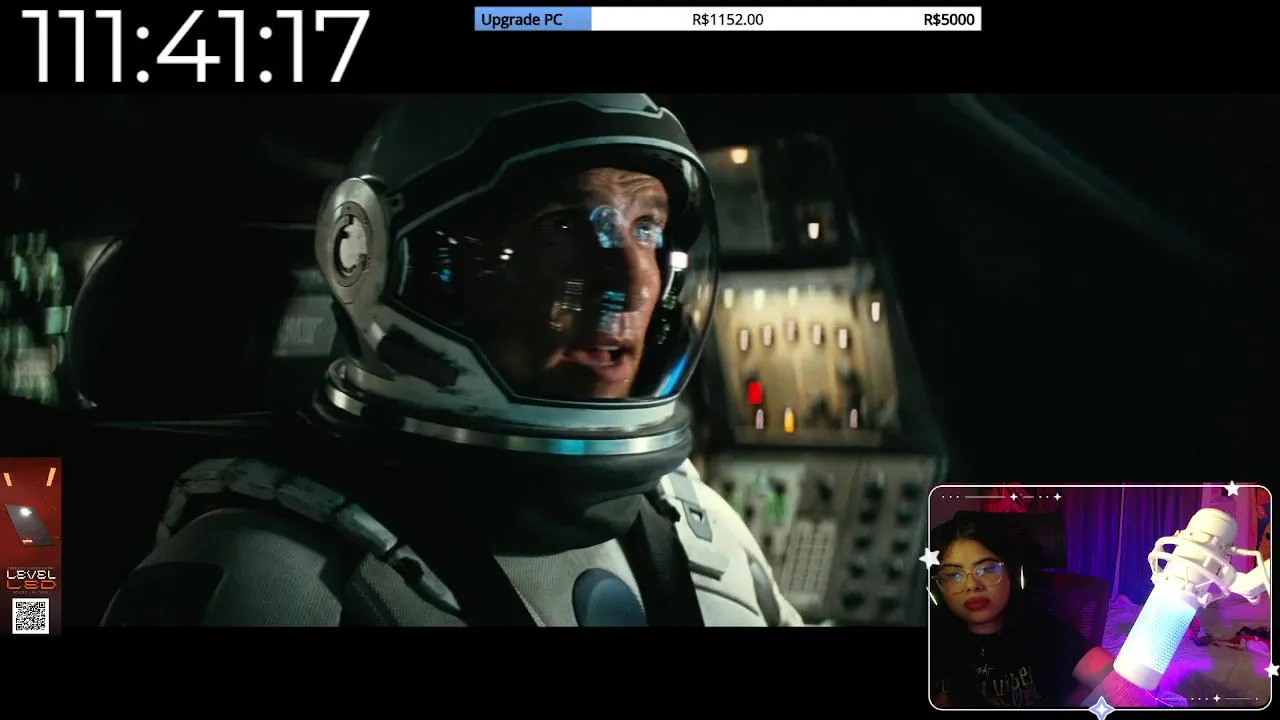
Task: Click the movie video frame
Action: pos(640,360)
